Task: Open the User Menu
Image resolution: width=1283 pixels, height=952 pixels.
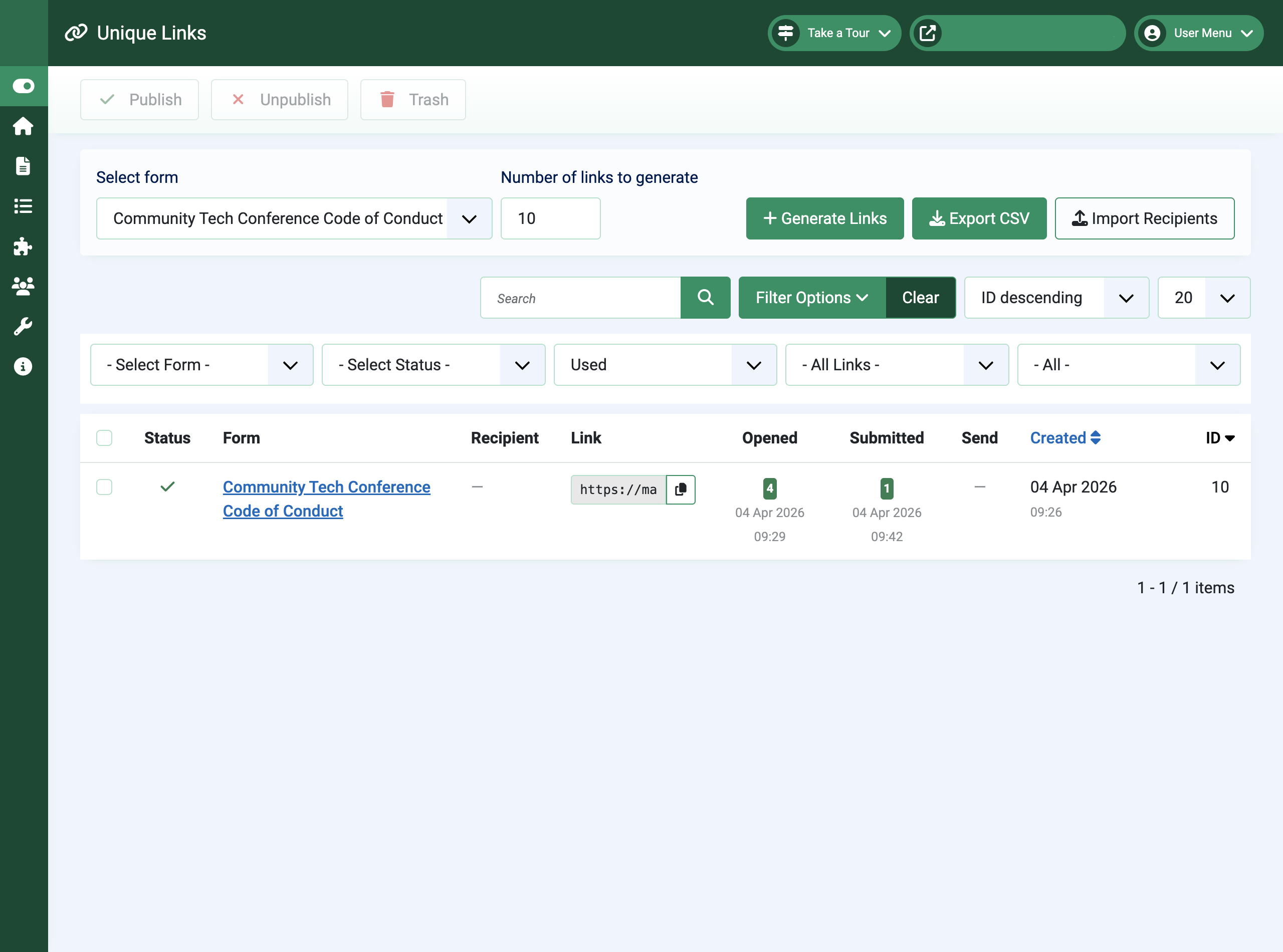Action: click(1198, 33)
